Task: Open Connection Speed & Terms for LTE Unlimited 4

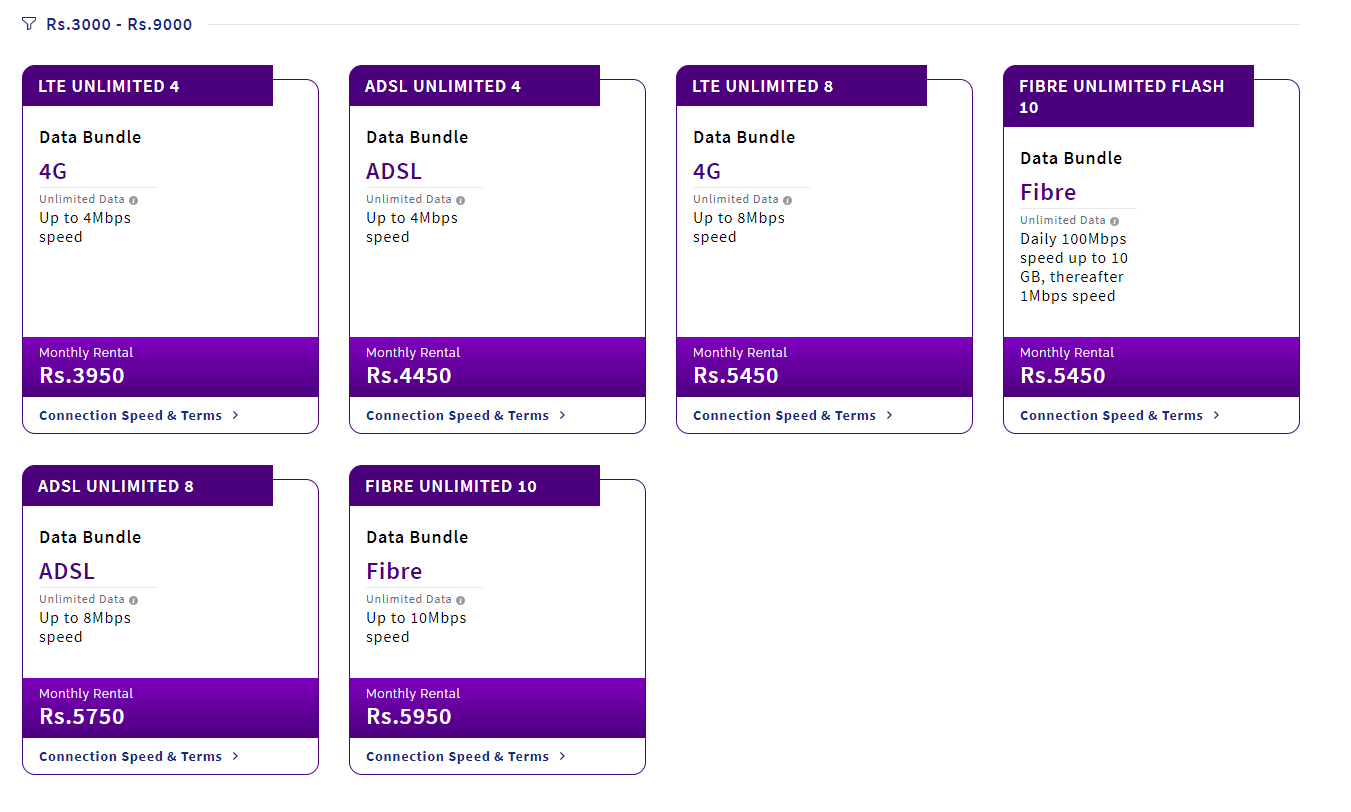Action: [x=139, y=415]
